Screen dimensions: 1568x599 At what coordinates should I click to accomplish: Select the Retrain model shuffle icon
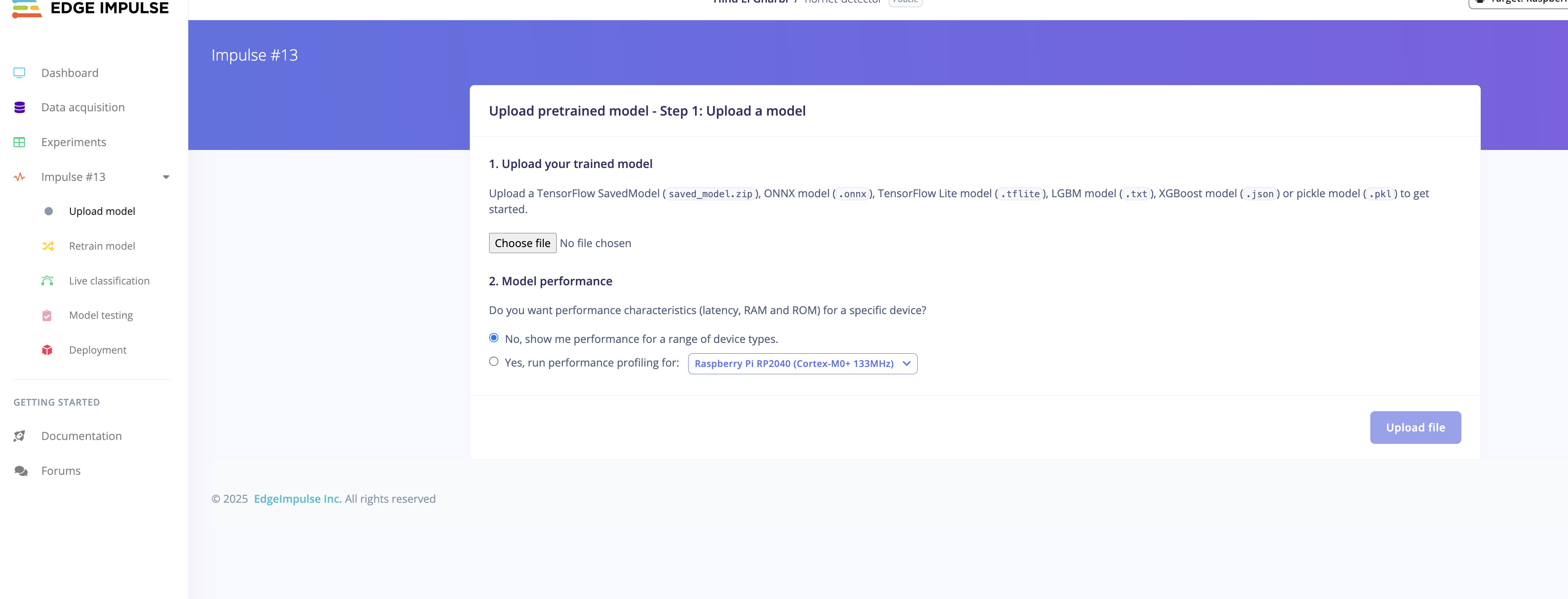tap(47, 246)
